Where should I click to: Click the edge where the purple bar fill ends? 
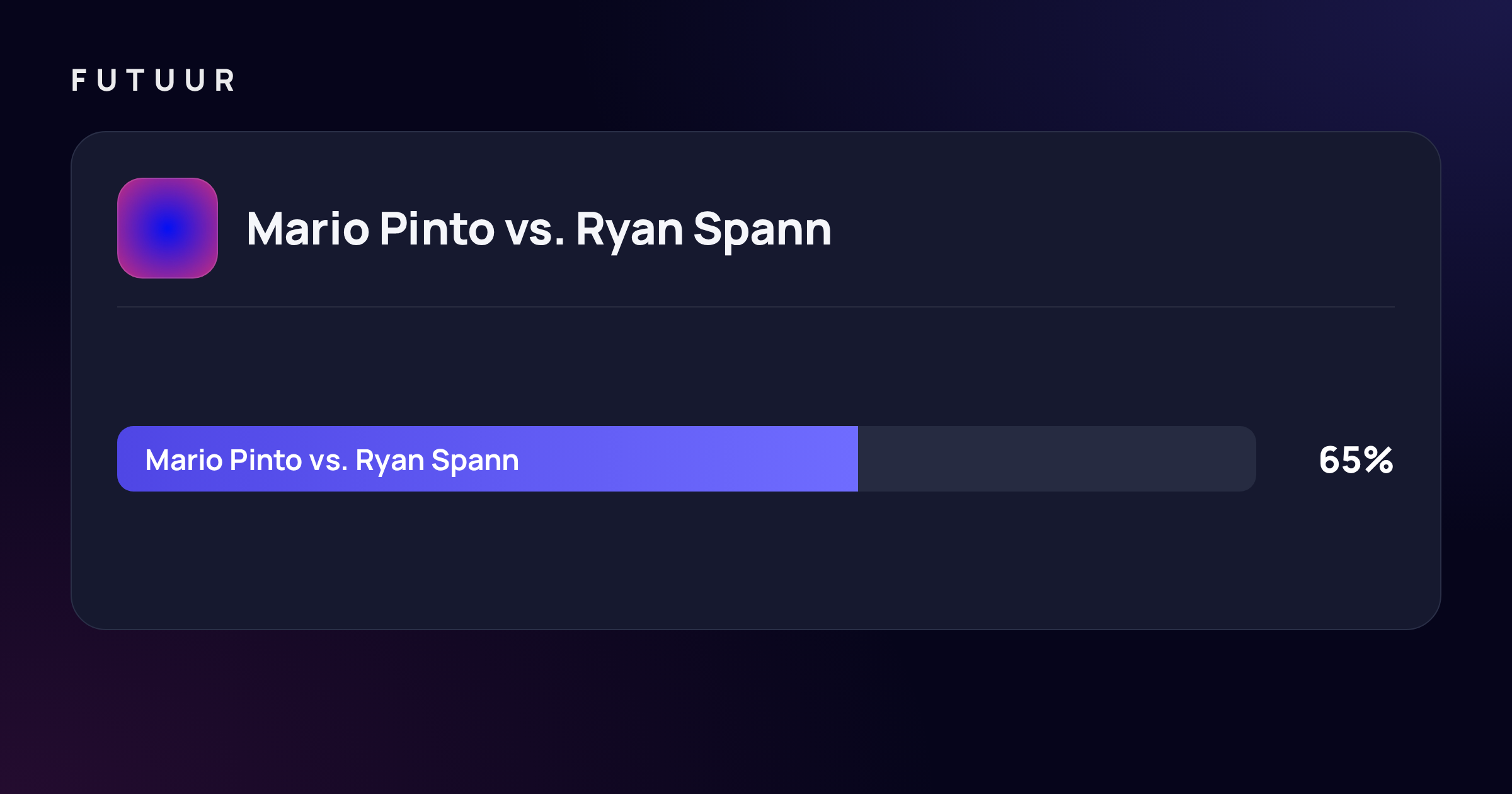point(858,459)
